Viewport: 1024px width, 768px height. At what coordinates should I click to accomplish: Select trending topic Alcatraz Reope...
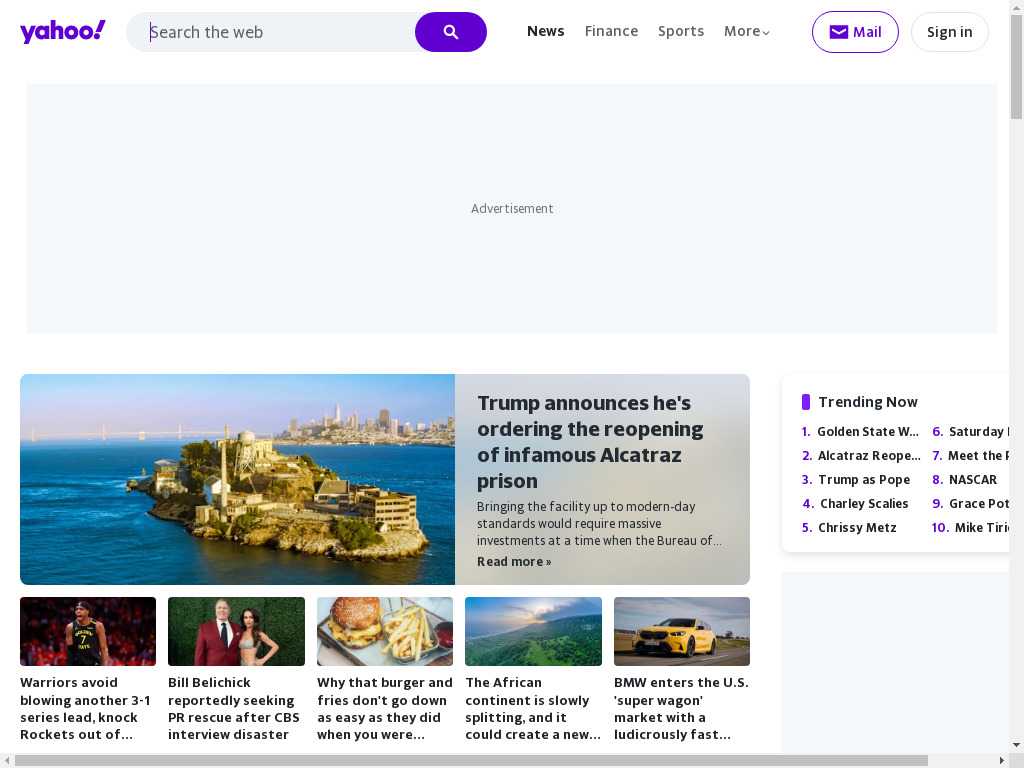coord(869,456)
